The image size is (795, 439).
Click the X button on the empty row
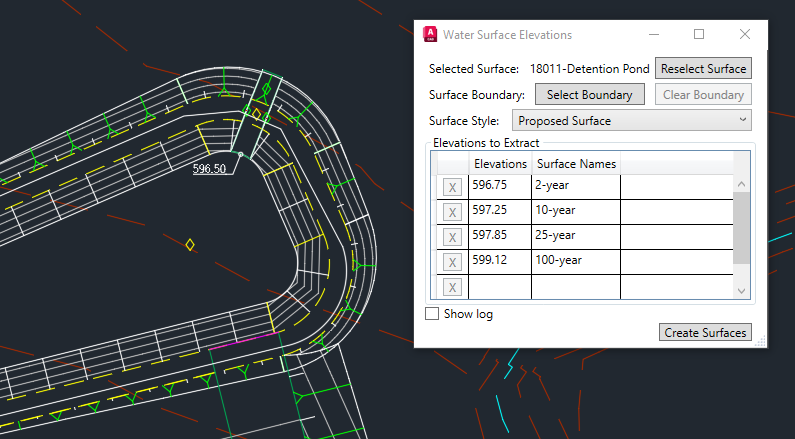(452, 287)
